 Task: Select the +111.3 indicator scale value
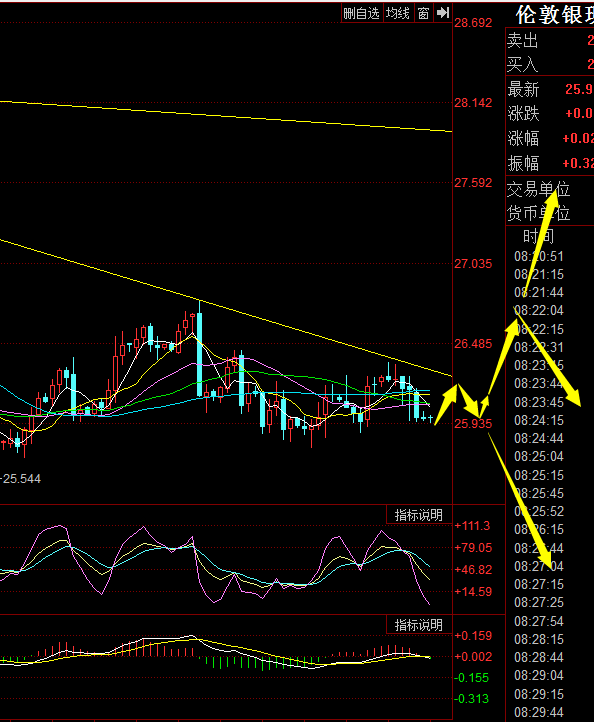(x=472, y=526)
